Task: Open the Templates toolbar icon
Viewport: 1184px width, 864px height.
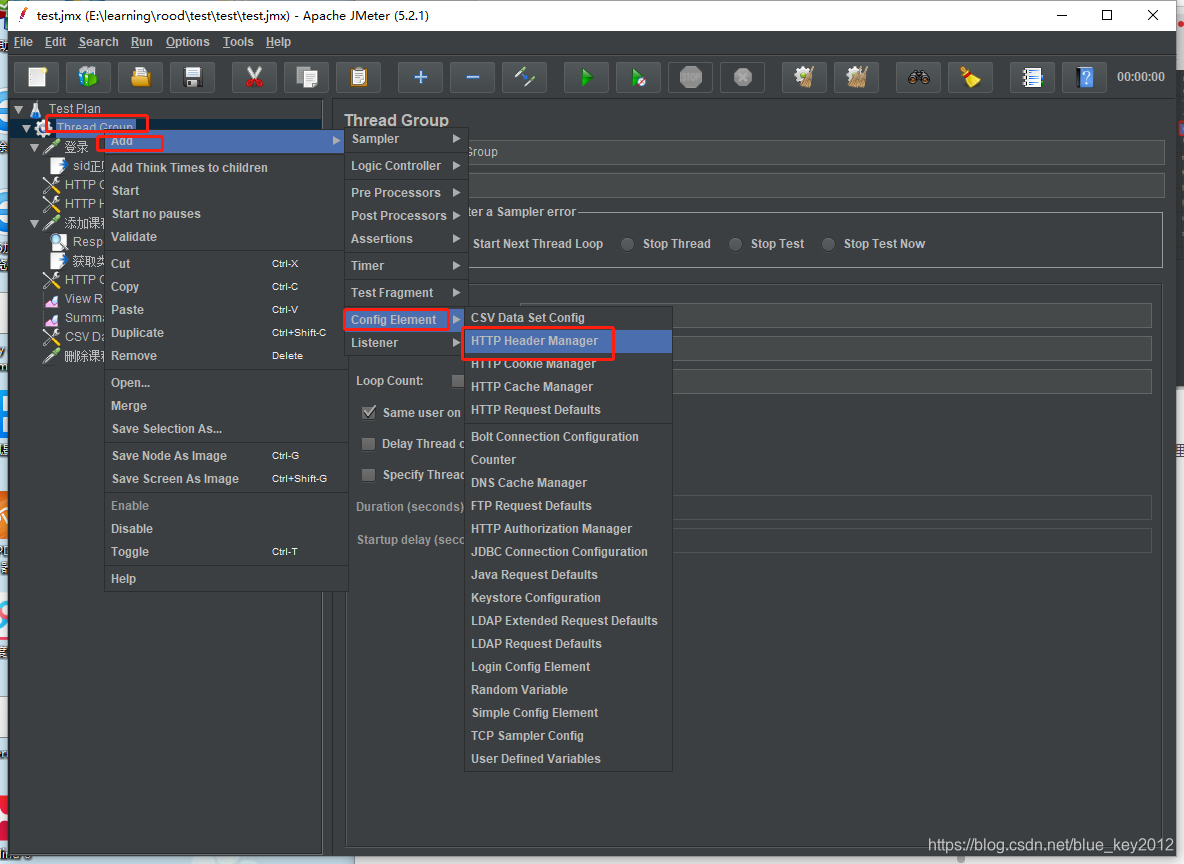Action: coord(88,77)
